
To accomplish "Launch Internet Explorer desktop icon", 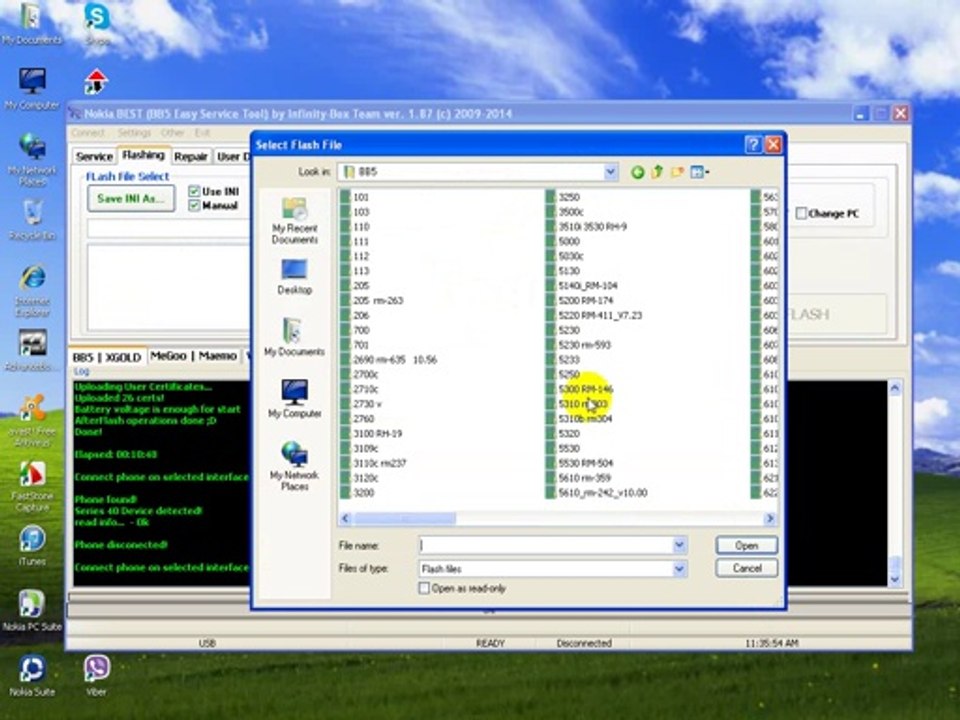I will pos(32,291).
